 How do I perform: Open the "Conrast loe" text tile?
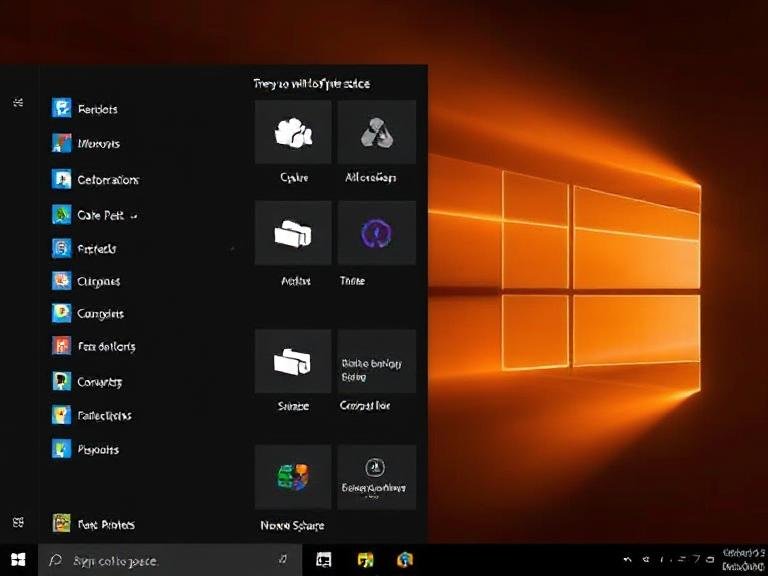(x=377, y=361)
